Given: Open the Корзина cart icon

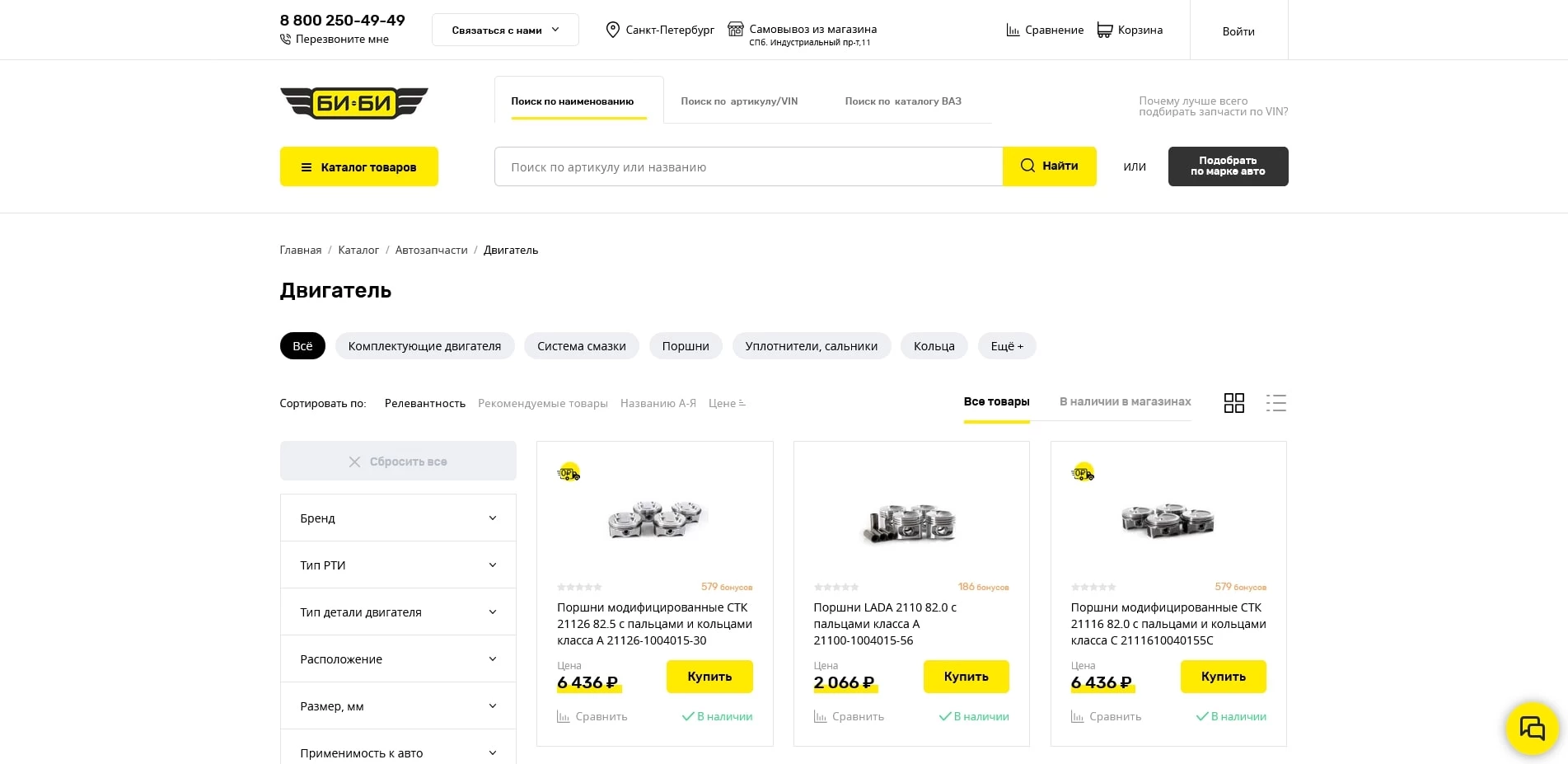Looking at the screenshot, I should tap(1104, 30).
